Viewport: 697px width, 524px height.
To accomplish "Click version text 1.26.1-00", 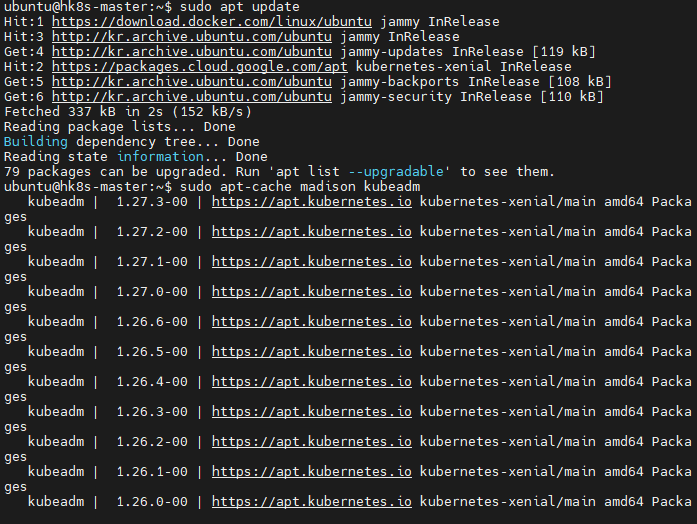I will pos(152,472).
